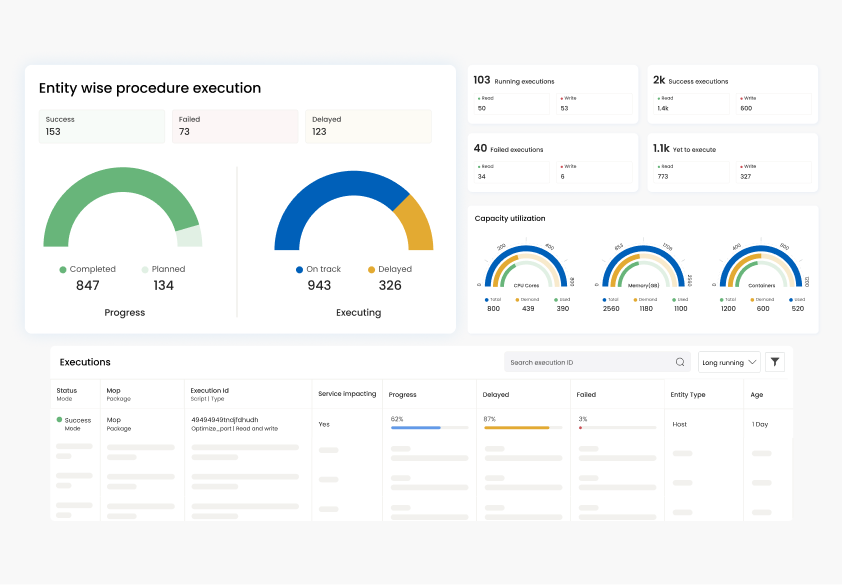Screen dimensions: 842x585
Task: Sort by the Delayed column header
Action: (496, 394)
